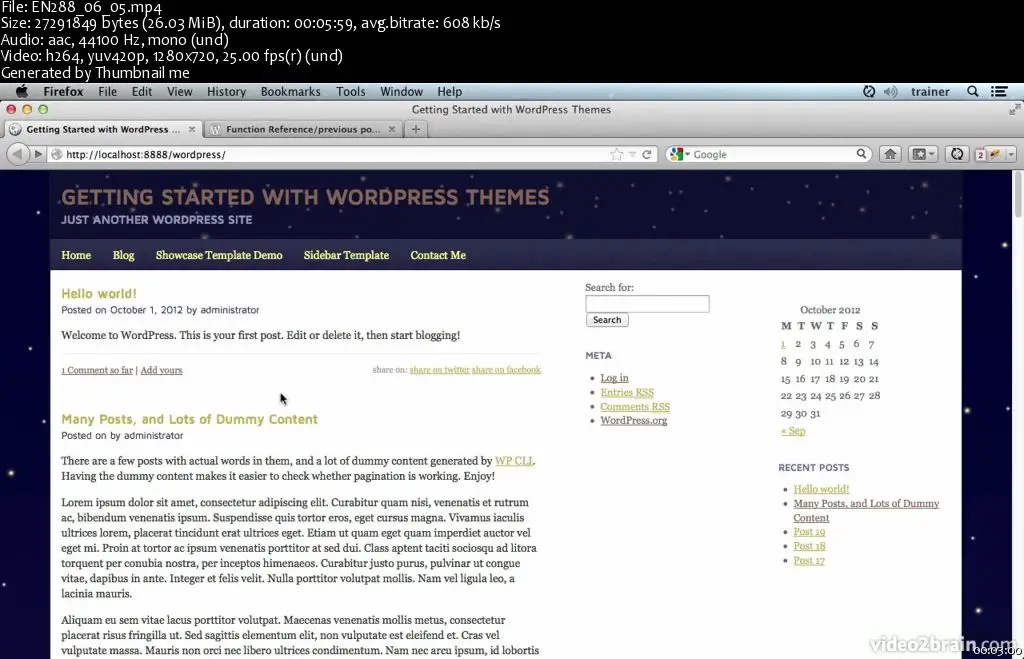Follow the WP CLI link
The width and height of the screenshot is (1024, 659).
click(x=513, y=461)
